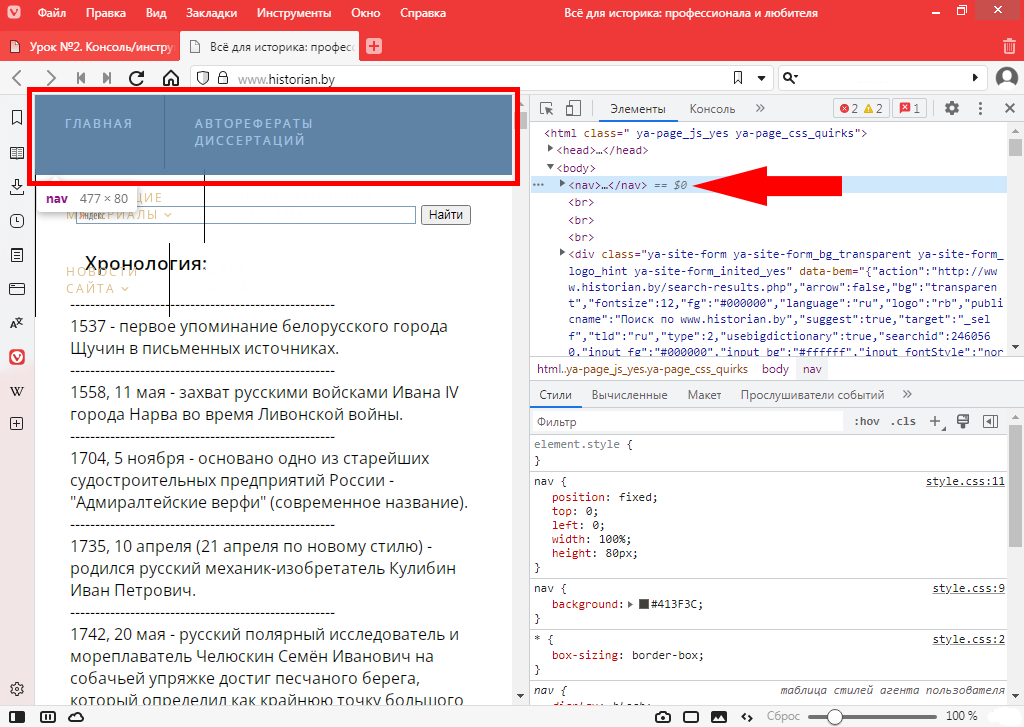Click the style.css:11 source link
This screenshot has width=1024, height=727.
click(x=964, y=481)
